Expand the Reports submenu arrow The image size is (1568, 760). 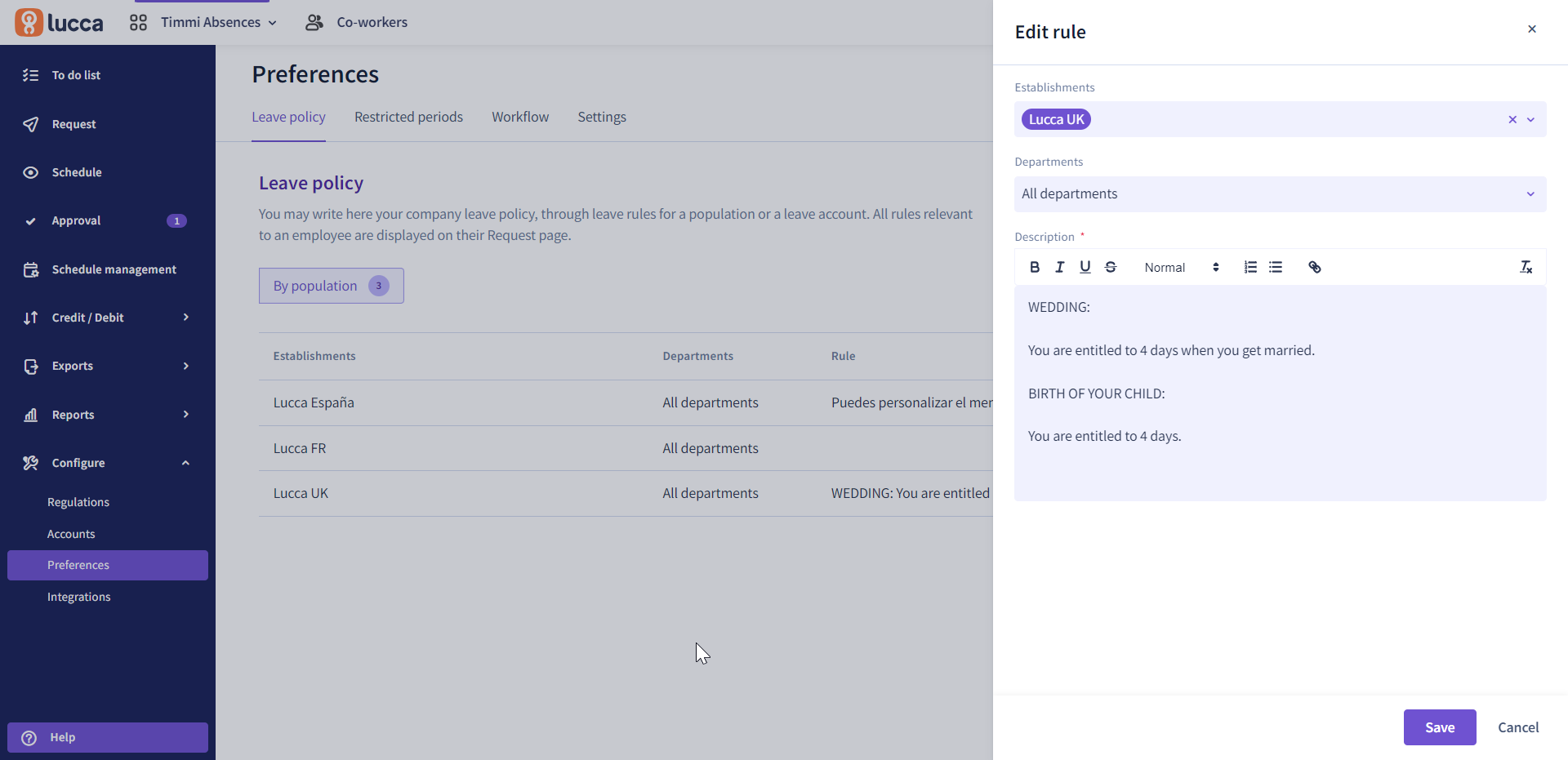[x=186, y=414]
